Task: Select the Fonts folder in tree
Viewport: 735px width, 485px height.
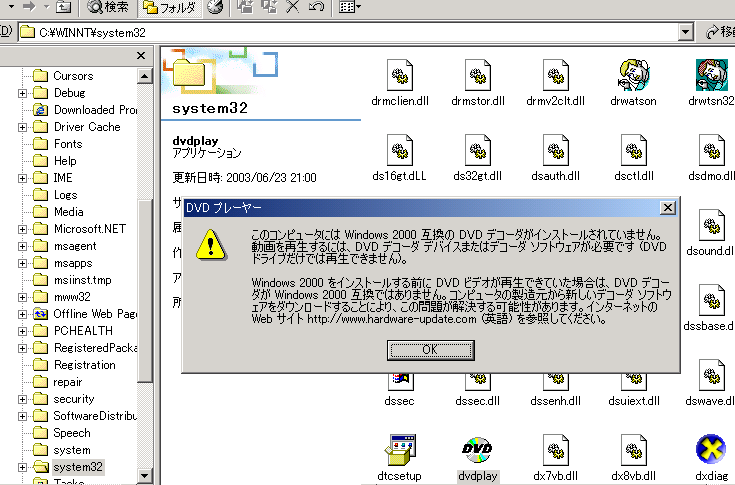Action: (x=58, y=144)
